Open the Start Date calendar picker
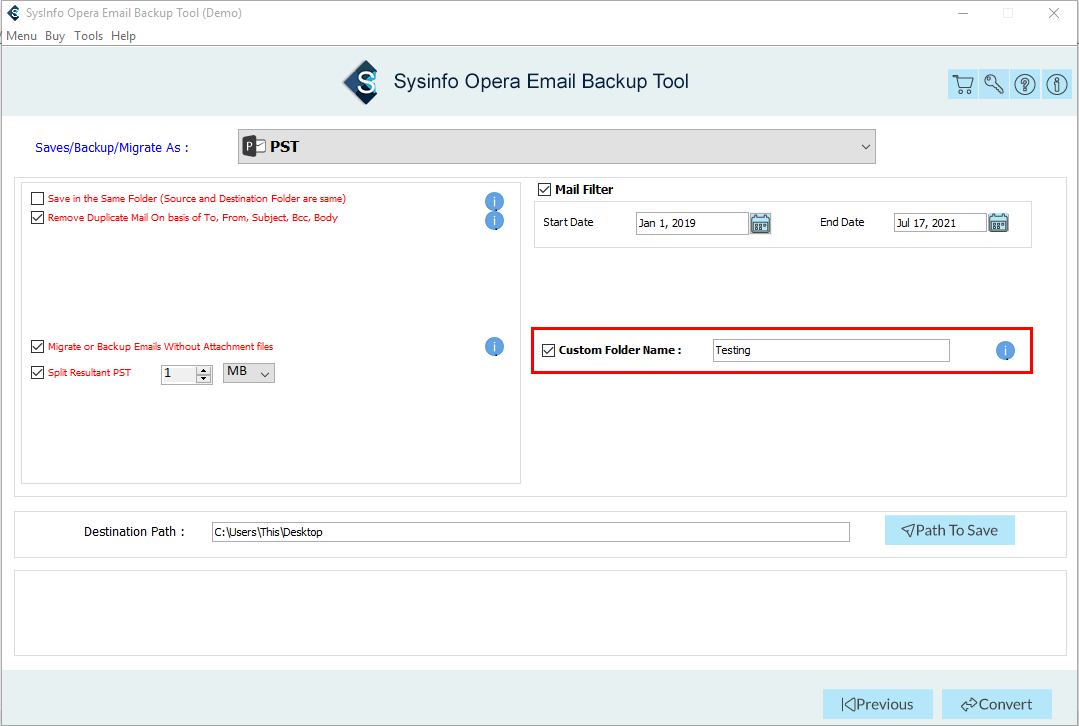This screenshot has height=726, width=1079. tap(760, 223)
